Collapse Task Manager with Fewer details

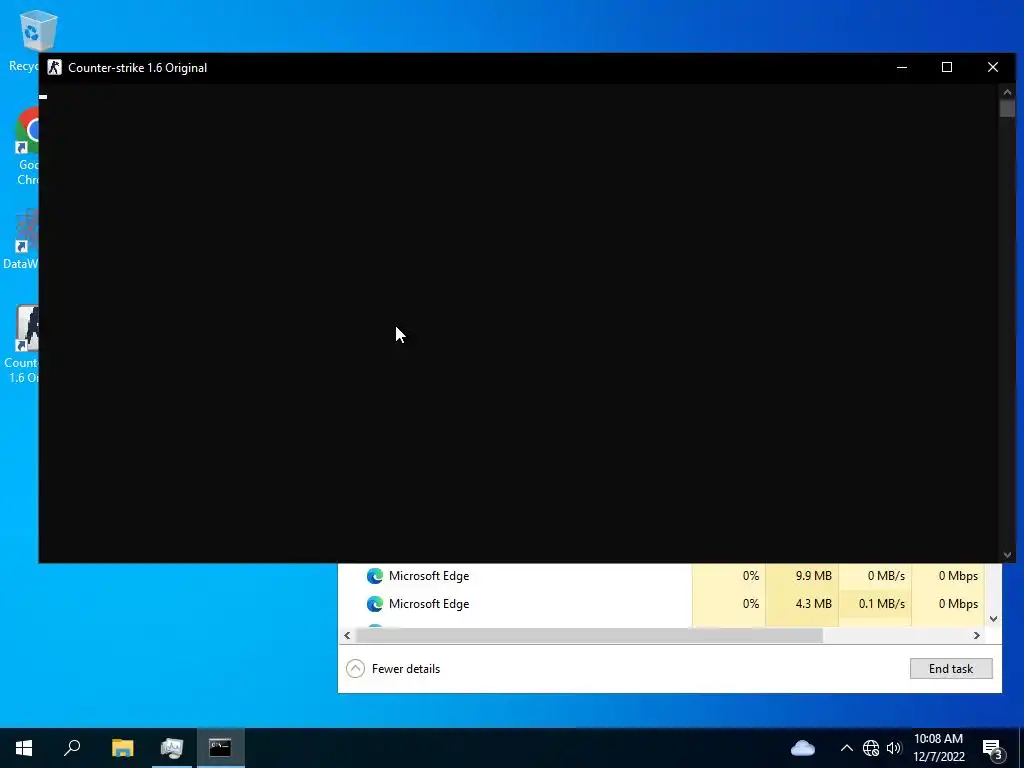click(x=393, y=669)
